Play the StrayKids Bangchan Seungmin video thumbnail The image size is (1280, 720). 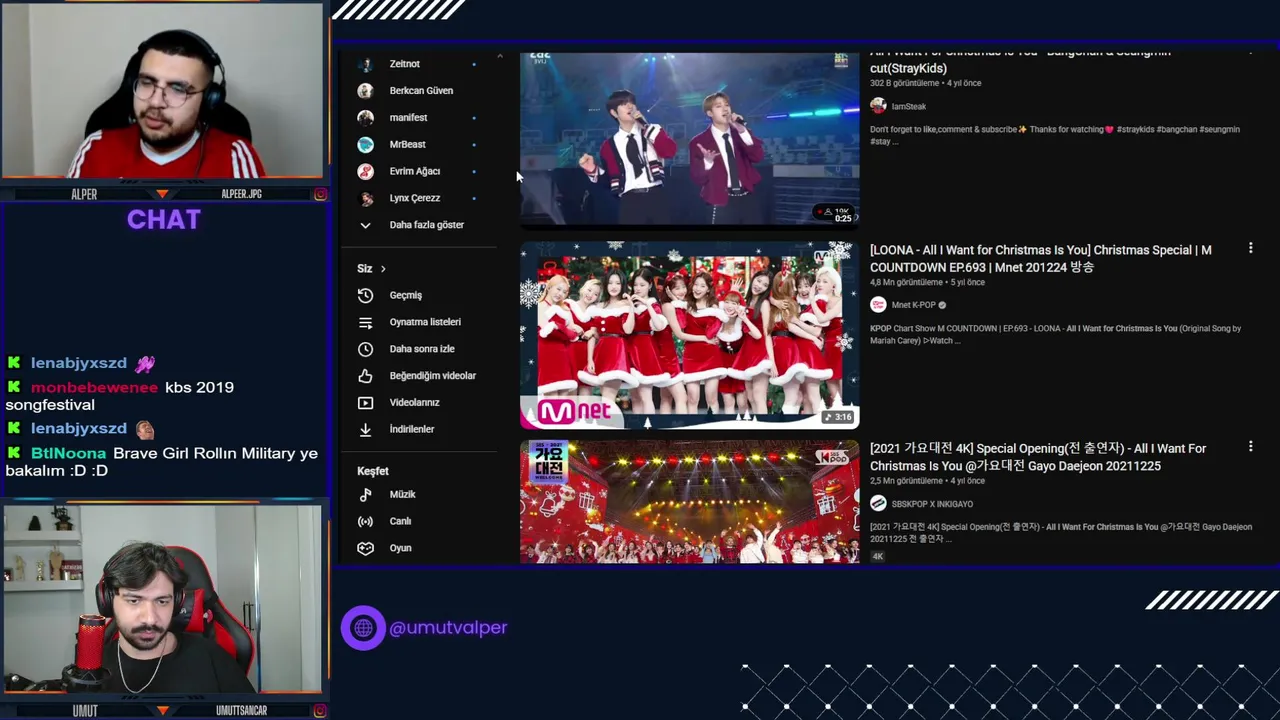point(689,139)
